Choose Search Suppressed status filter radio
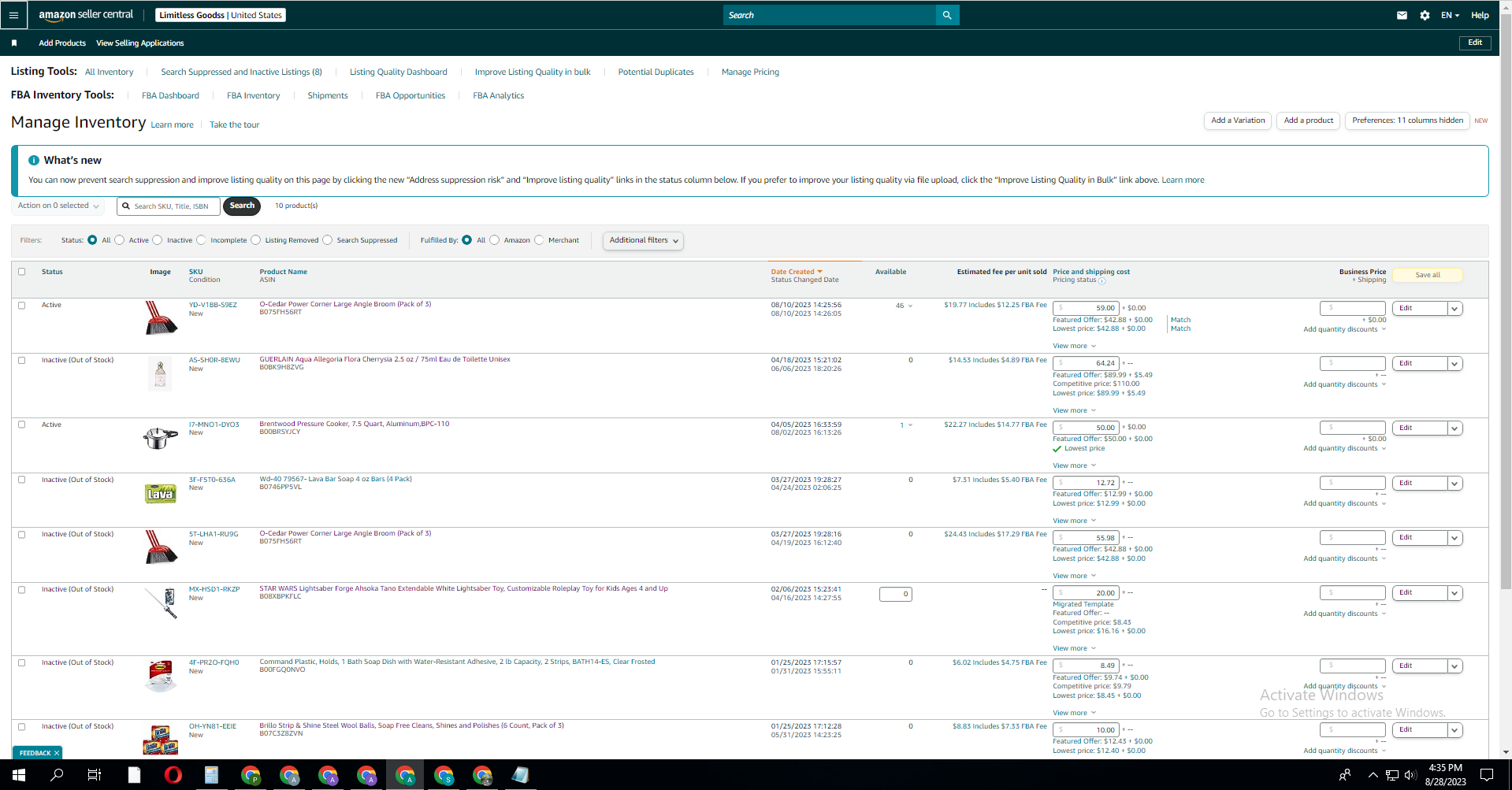The width and height of the screenshot is (1512, 790). [x=328, y=240]
